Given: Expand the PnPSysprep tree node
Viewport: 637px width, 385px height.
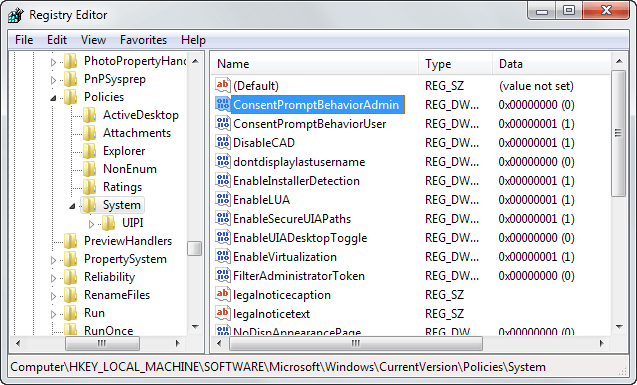Looking at the screenshot, I should [x=53, y=80].
